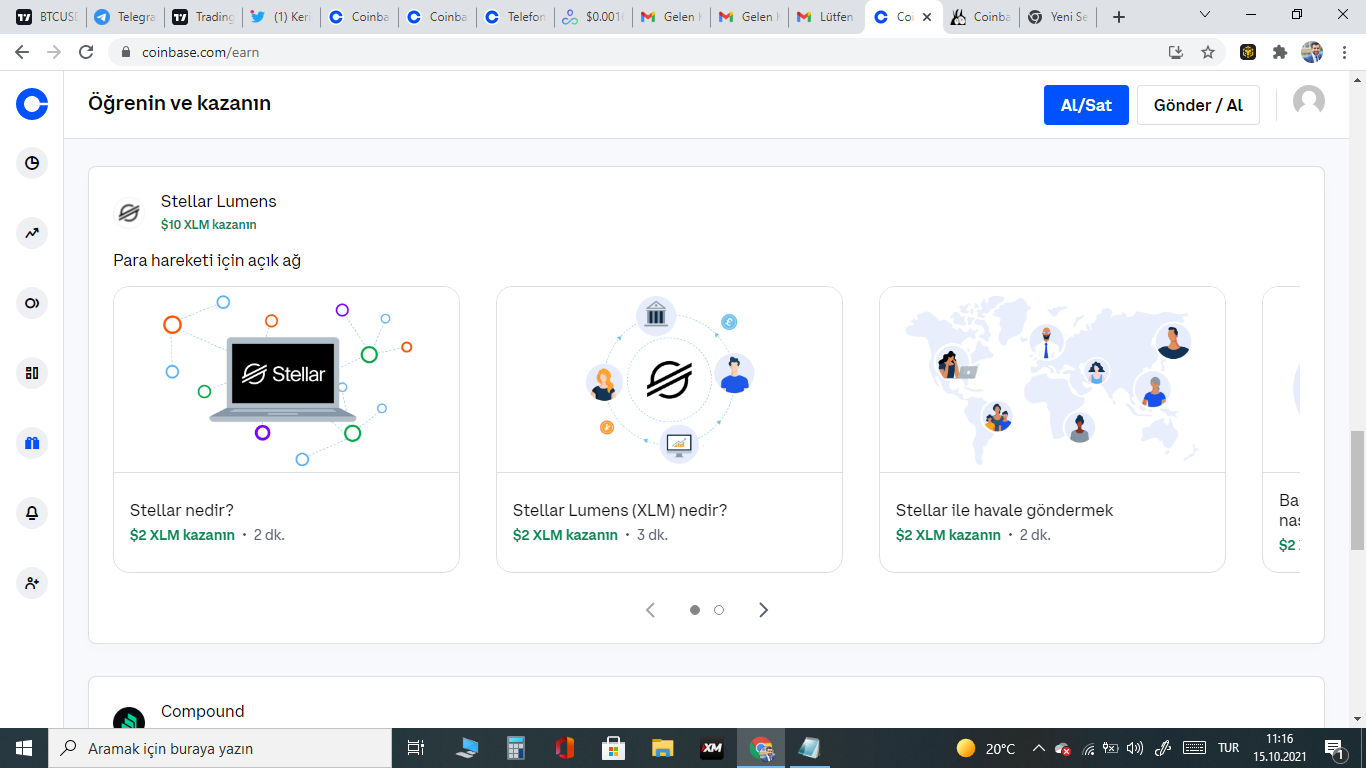Open the Chrome profile picture

1312,52
